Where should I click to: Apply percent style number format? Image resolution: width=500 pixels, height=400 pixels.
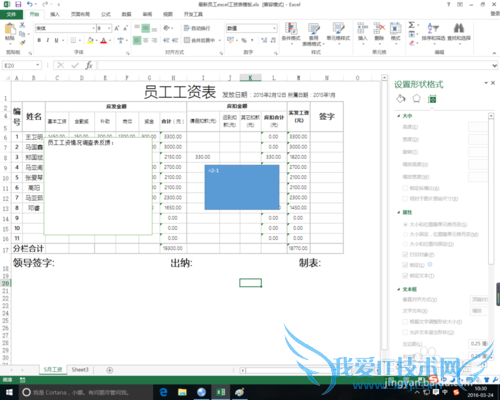pos(244,40)
